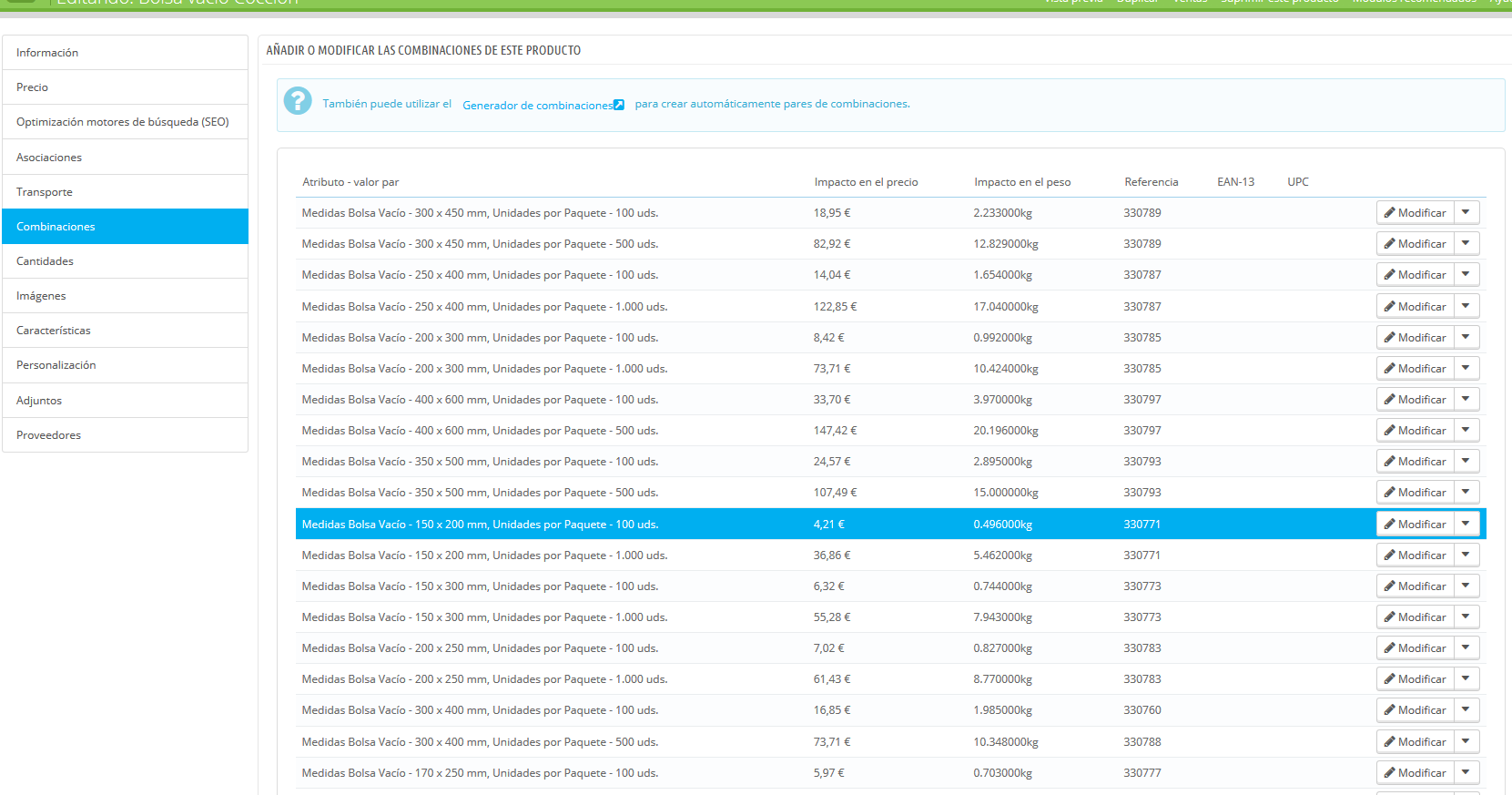Open the Transporte section

click(x=125, y=192)
